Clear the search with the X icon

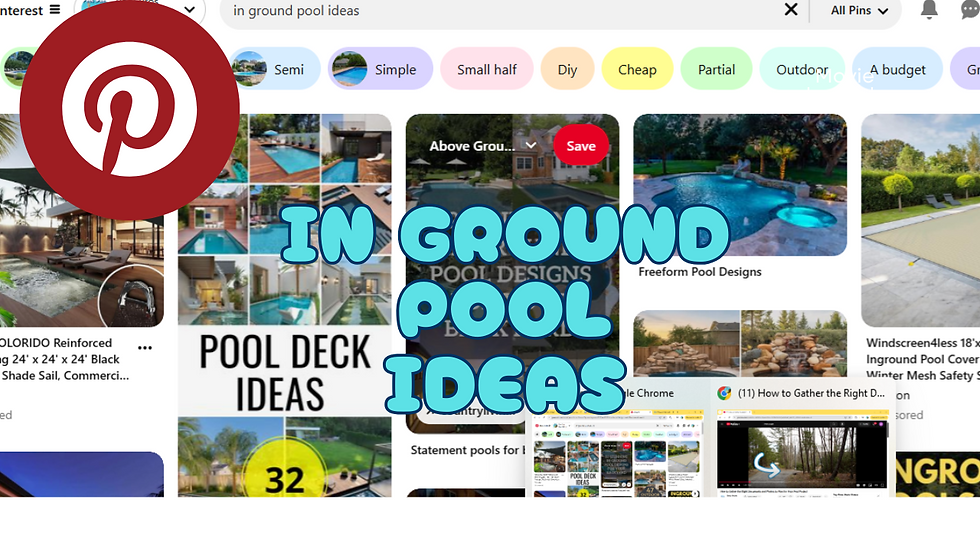(791, 9)
